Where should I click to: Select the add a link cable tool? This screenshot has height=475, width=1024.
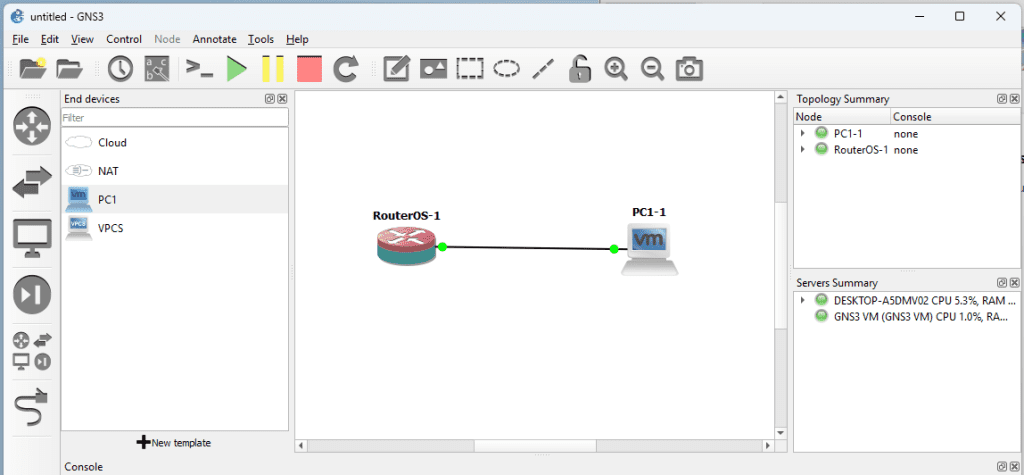[31, 407]
